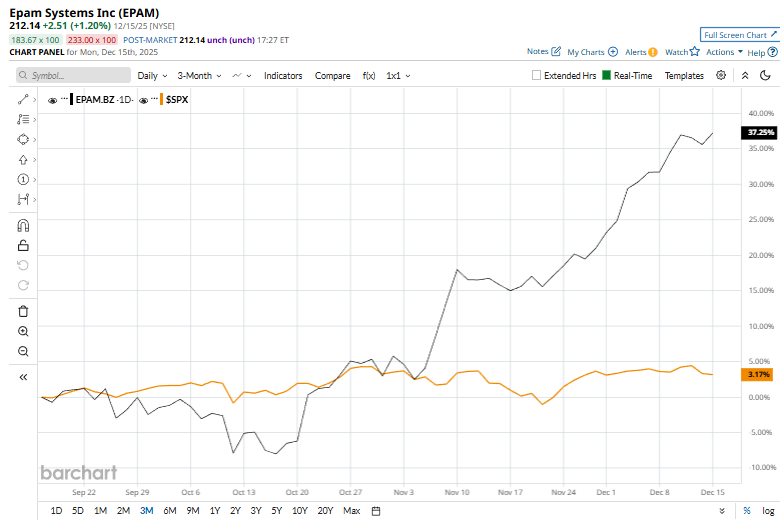780x523 pixels.
Task: Select the 10Y time range
Action: point(299,511)
